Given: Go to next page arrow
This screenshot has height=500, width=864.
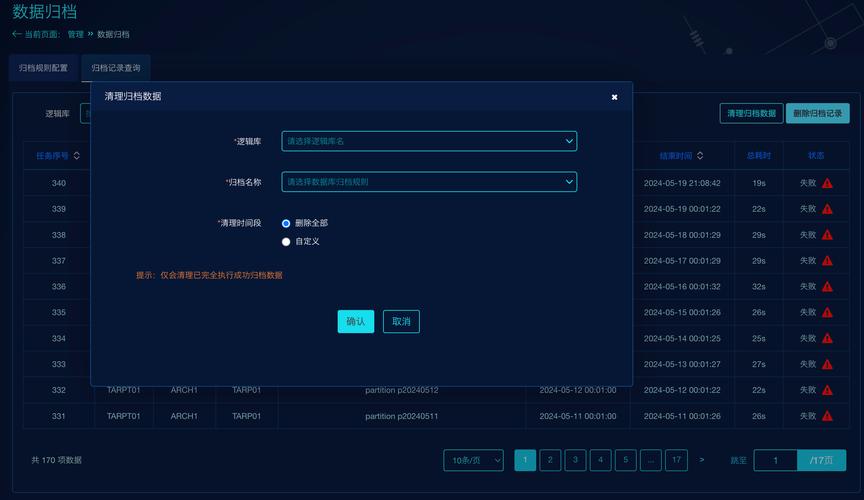Looking at the screenshot, I should [x=701, y=460].
